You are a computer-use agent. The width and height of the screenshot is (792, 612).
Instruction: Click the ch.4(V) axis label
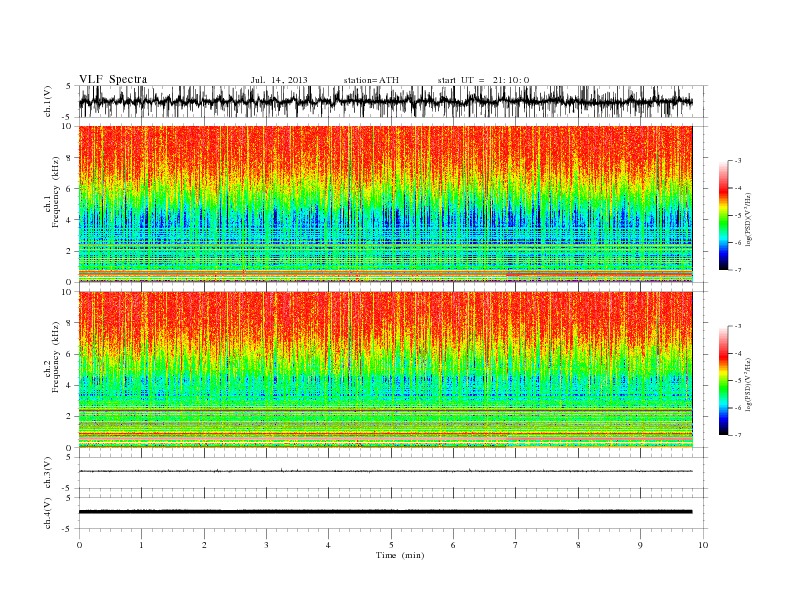pos(48,513)
